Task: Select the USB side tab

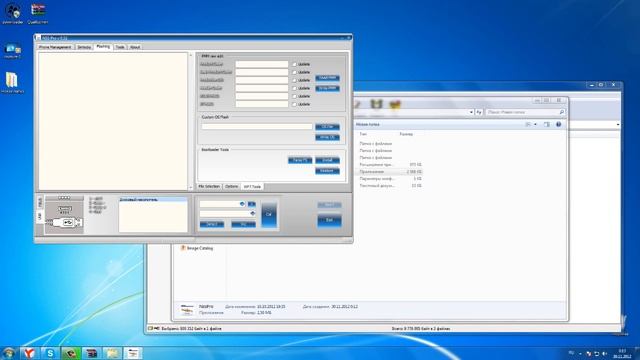Action: (40, 216)
